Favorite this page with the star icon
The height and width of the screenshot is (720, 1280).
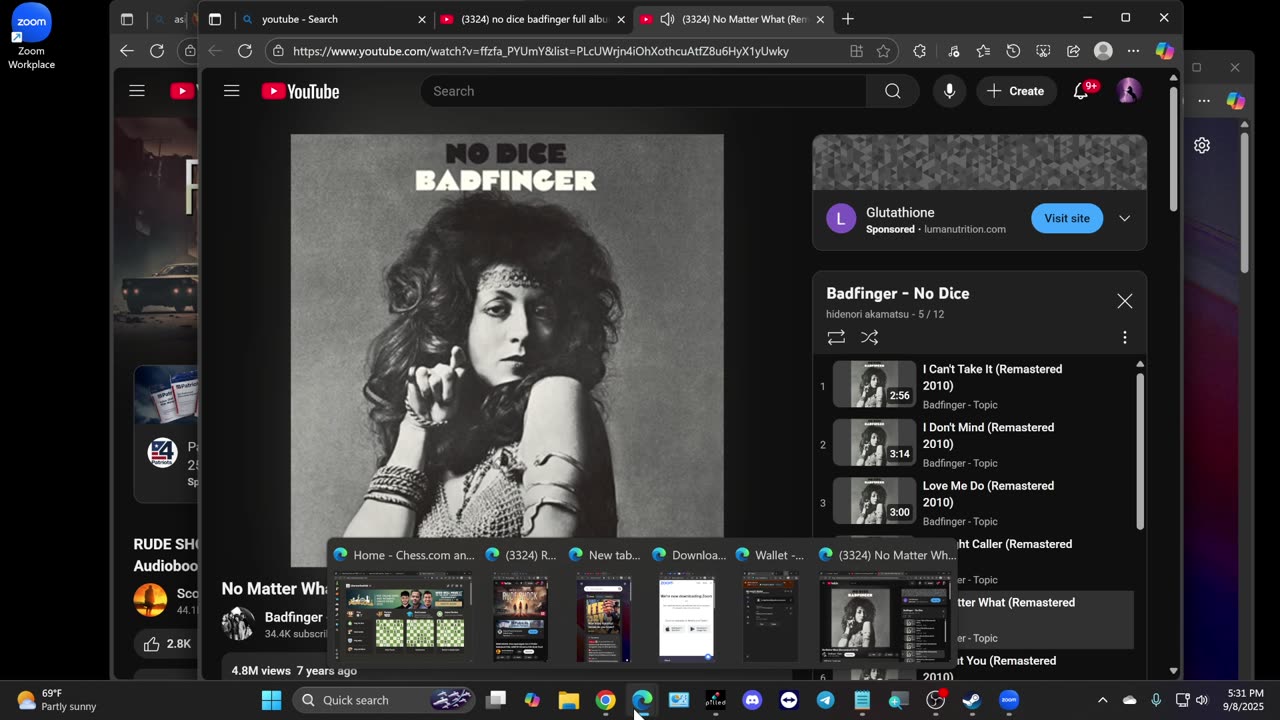coord(883,51)
